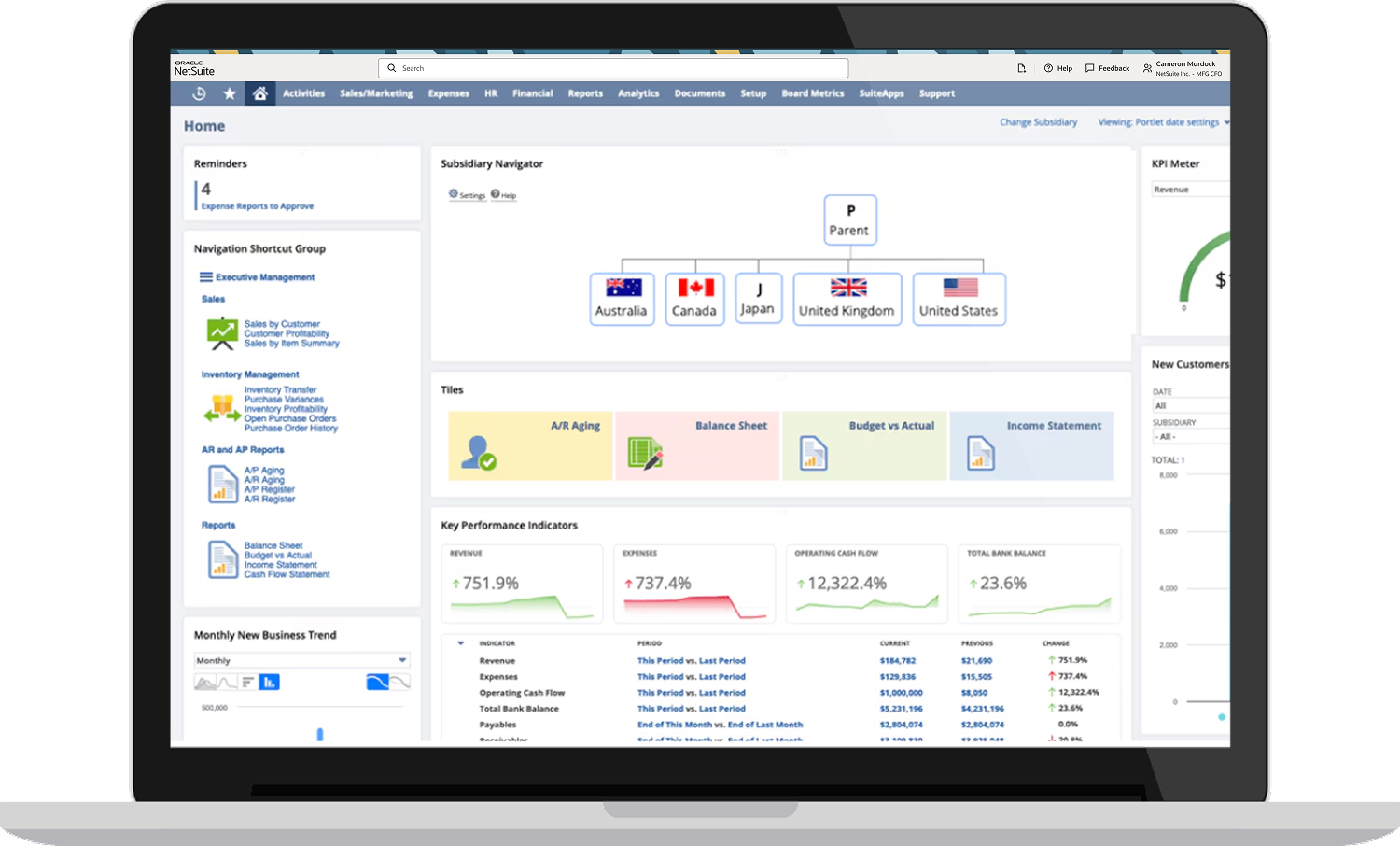
Task: Select the Japan subsidiary node
Action: (x=758, y=299)
